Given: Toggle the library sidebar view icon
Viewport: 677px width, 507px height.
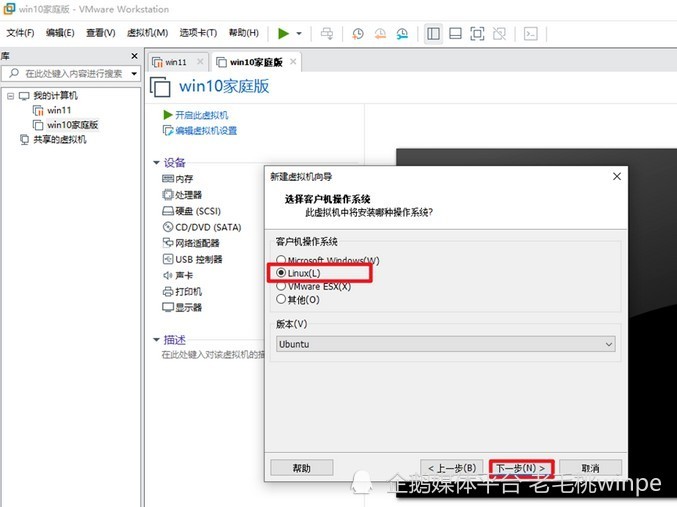Looking at the screenshot, I should [433, 34].
